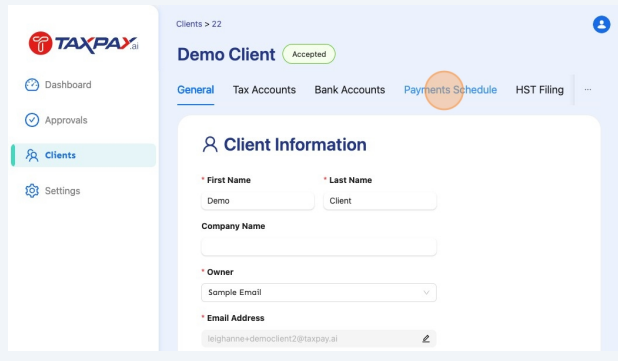Click the Last Name input field
This screenshot has width=618, height=361.
(x=380, y=201)
